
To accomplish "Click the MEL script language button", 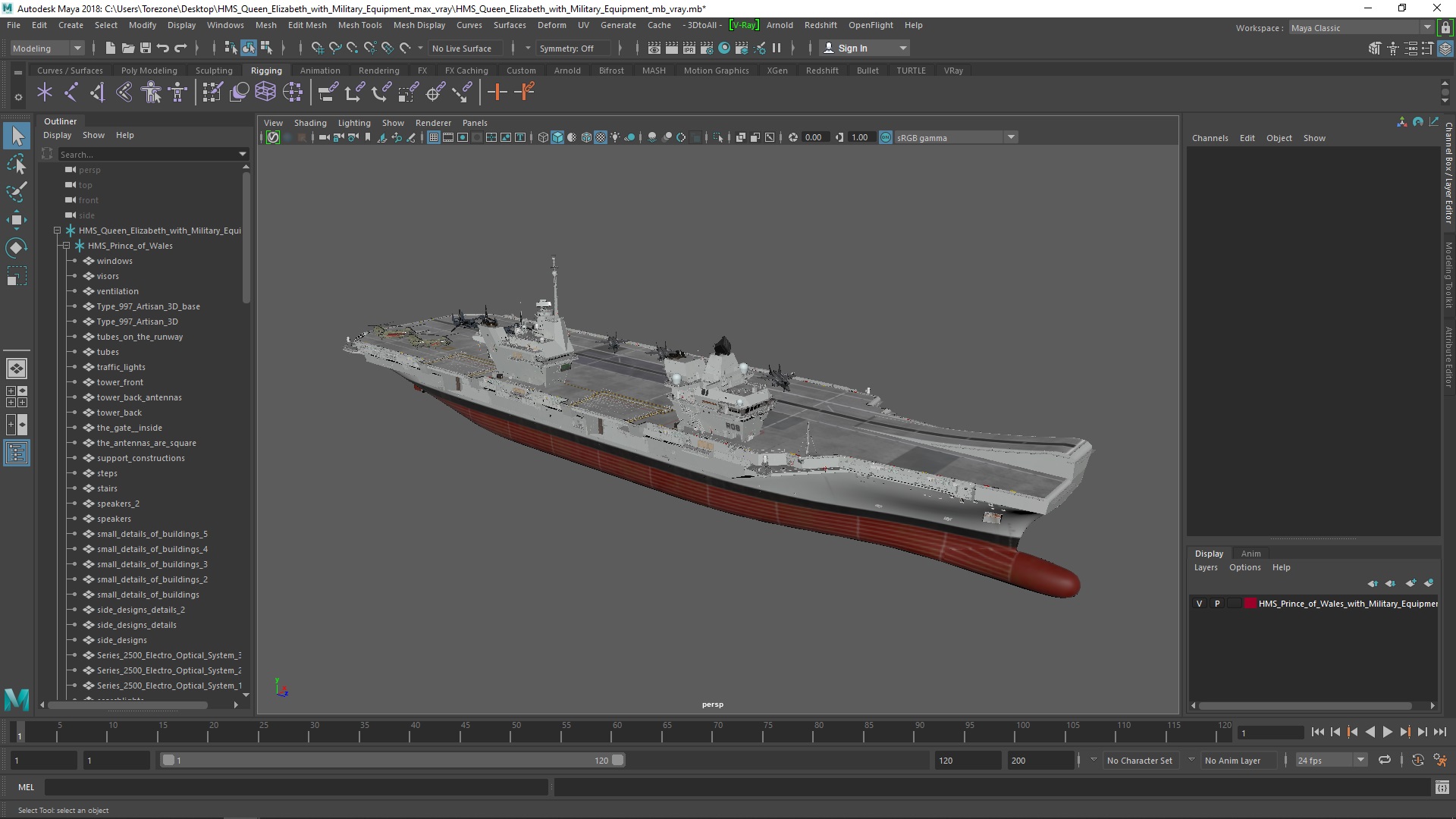I will pyautogui.click(x=26, y=787).
